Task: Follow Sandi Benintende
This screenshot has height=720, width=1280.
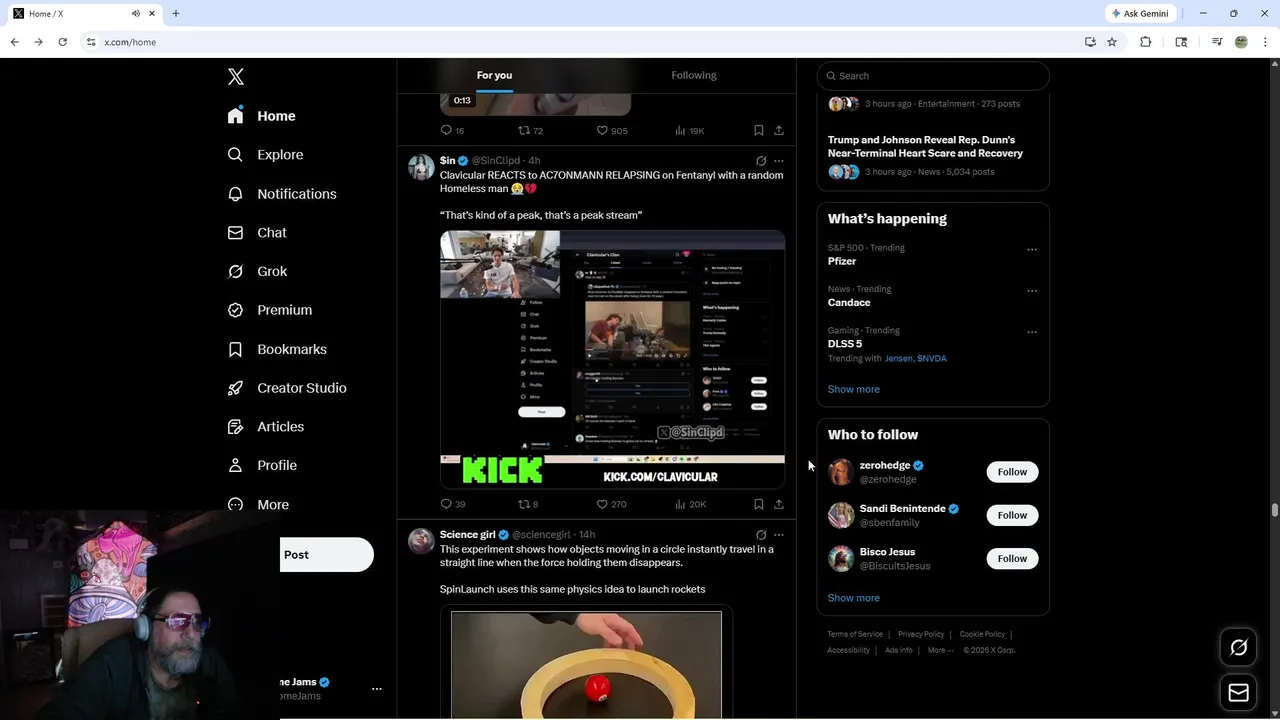Action: [x=1012, y=515]
